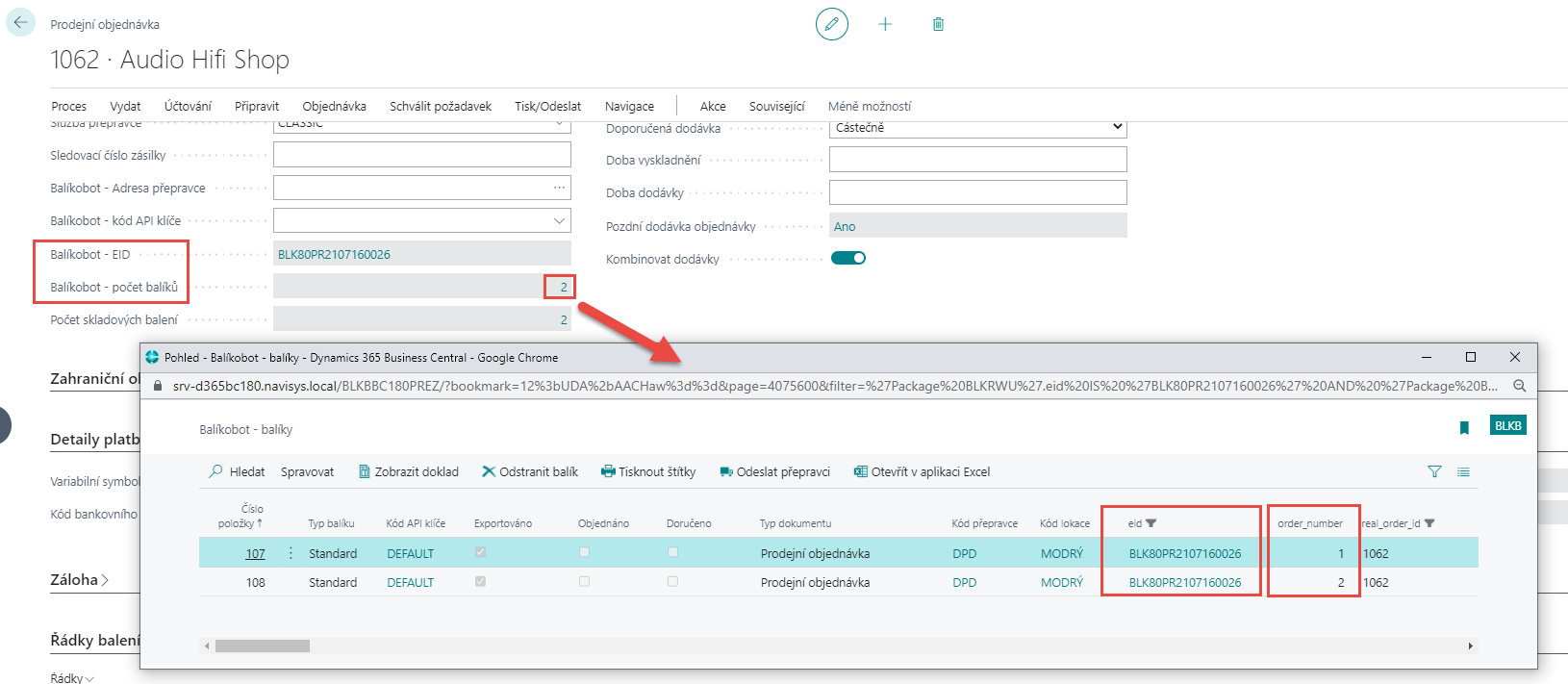Click the bookmark icon in Balíkobot window

1464,428
